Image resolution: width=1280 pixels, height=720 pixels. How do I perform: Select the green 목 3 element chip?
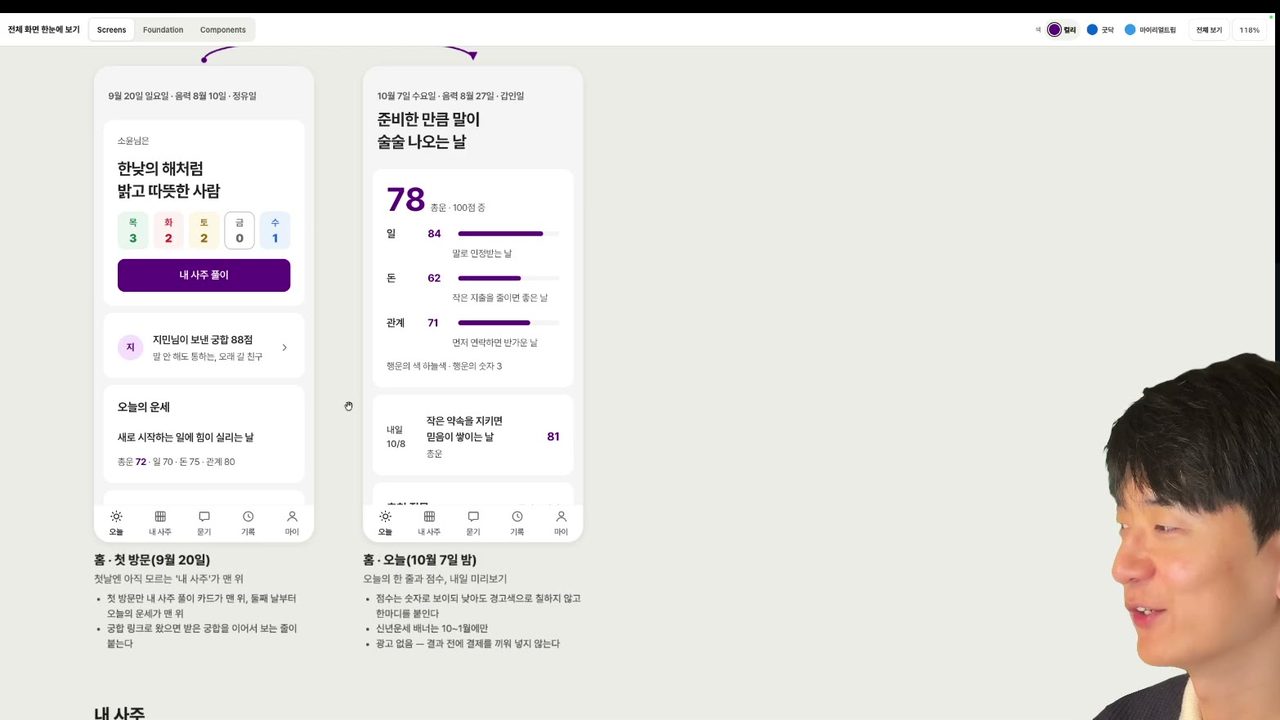(133, 230)
